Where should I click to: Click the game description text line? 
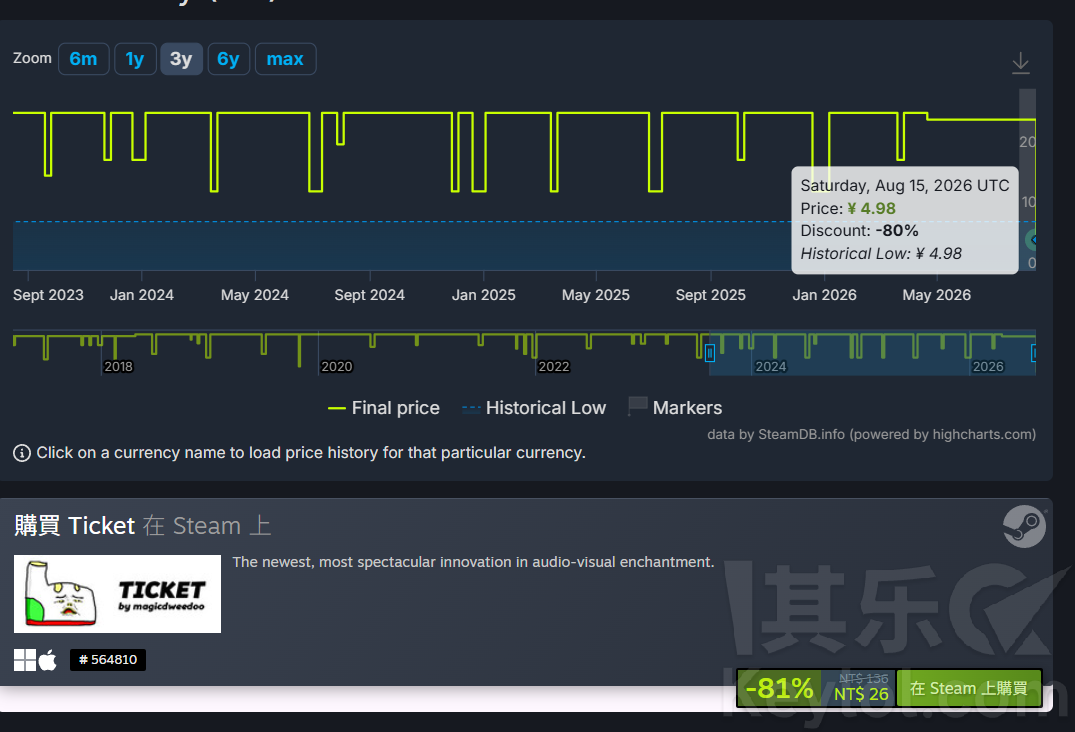click(x=473, y=562)
